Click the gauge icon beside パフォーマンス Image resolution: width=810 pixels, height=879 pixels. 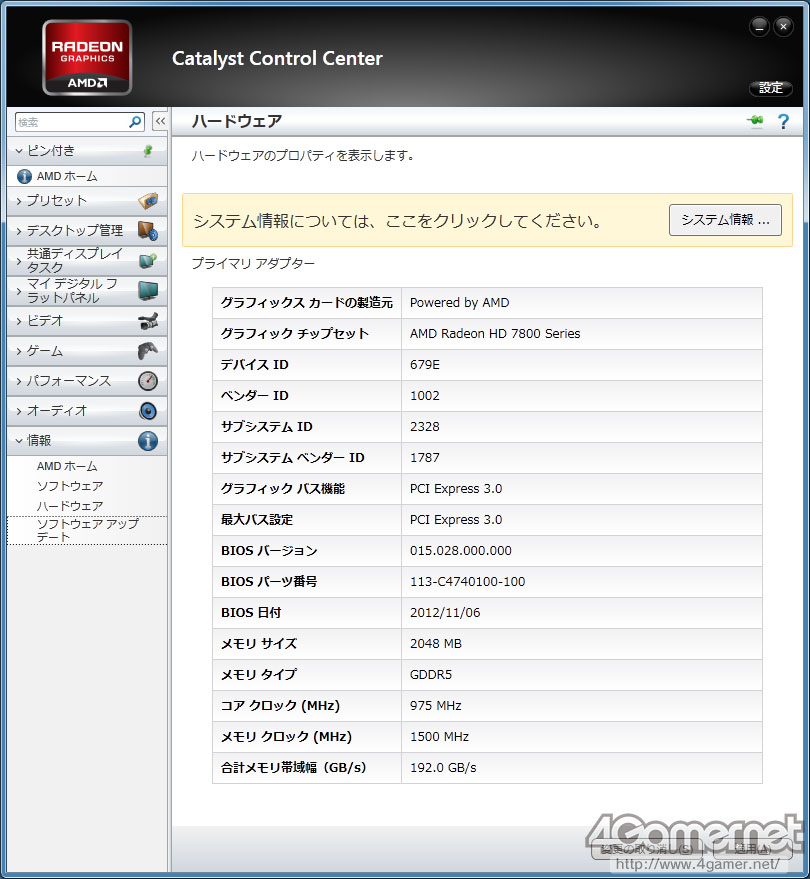pyautogui.click(x=148, y=381)
